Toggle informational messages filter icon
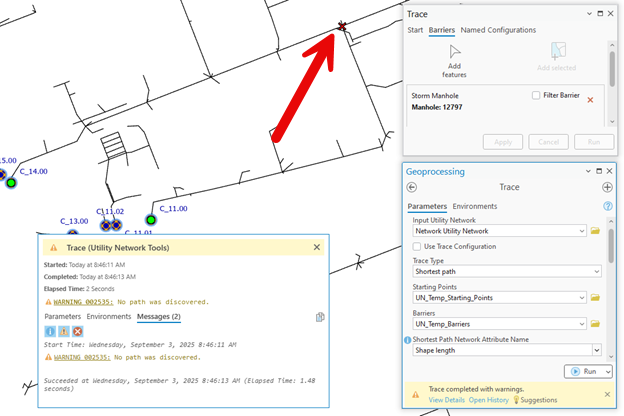This screenshot has width=624, height=416. pos(50,331)
